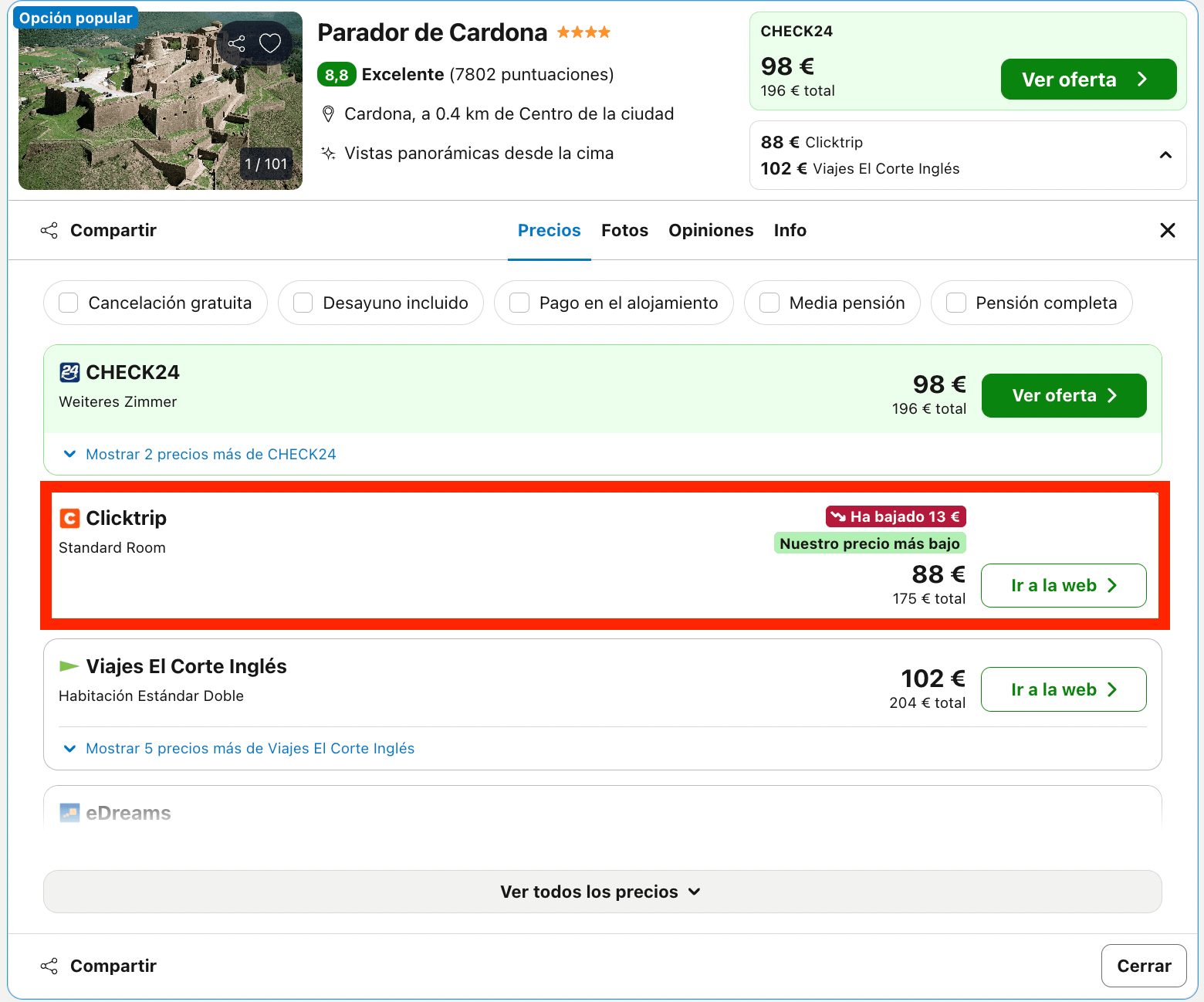Click the Opción popular badge
The width and height of the screenshot is (1204, 1002).
pos(76,18)
